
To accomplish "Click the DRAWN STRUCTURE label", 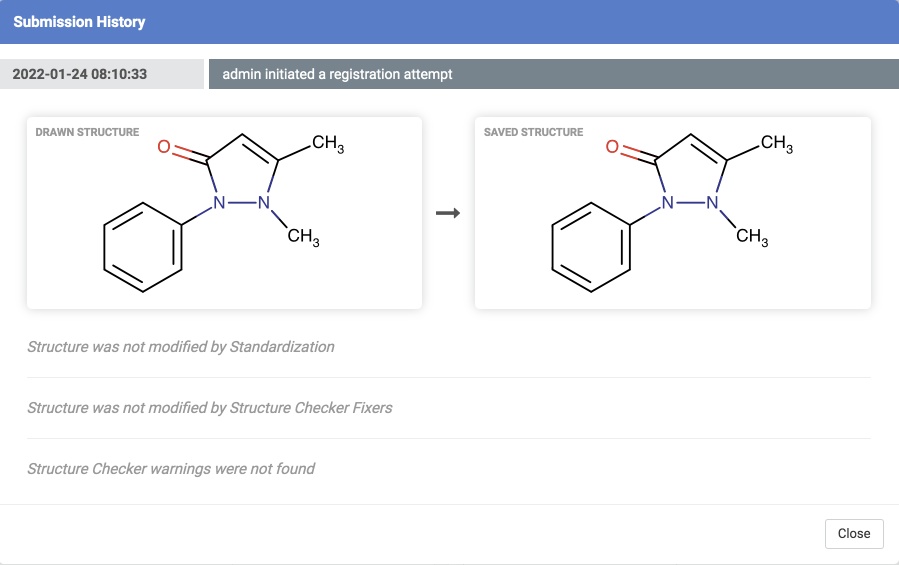I will (87, 132).
